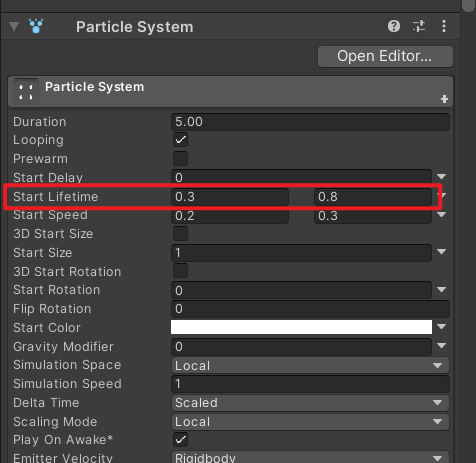Click the main module icon beside Particle System
Screen dimensions: 476x463
[x=26, y=91]
